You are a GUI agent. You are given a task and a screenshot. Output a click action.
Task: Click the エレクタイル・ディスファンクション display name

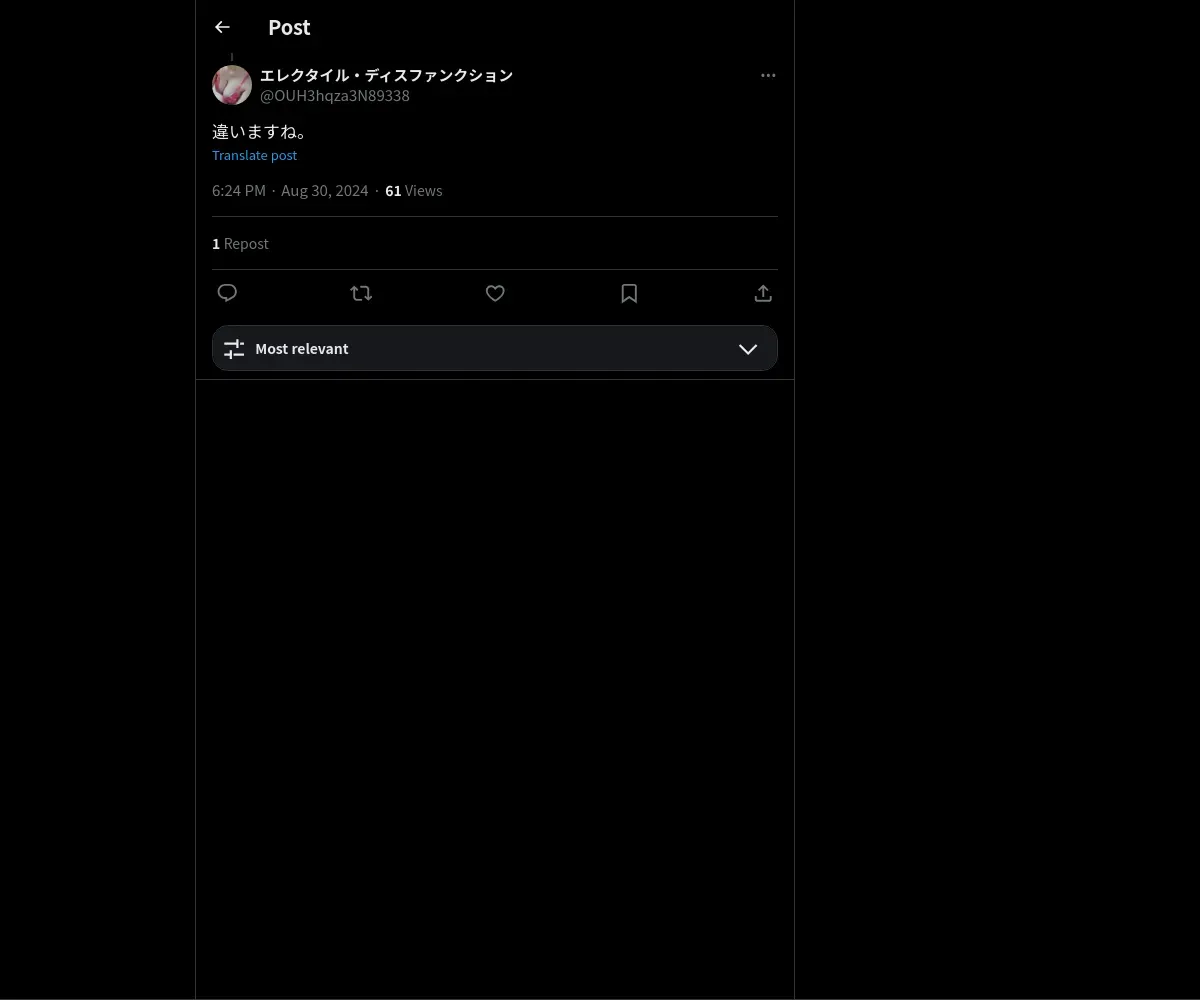click(x=386, y=75)
